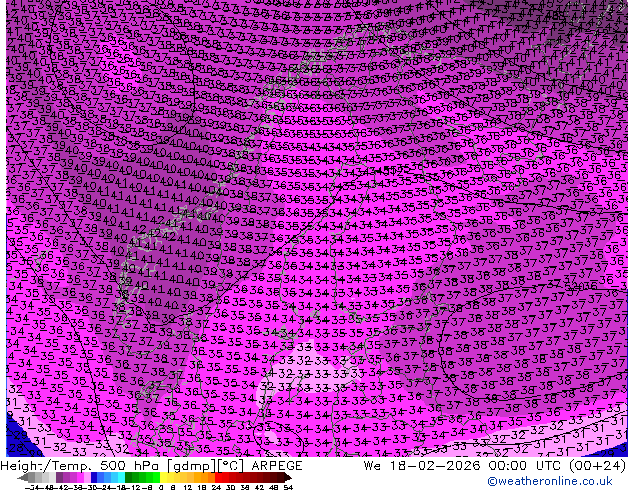Click the gray left arrow end of legend
Screen dimensions: 634x490
pos(22,477)
